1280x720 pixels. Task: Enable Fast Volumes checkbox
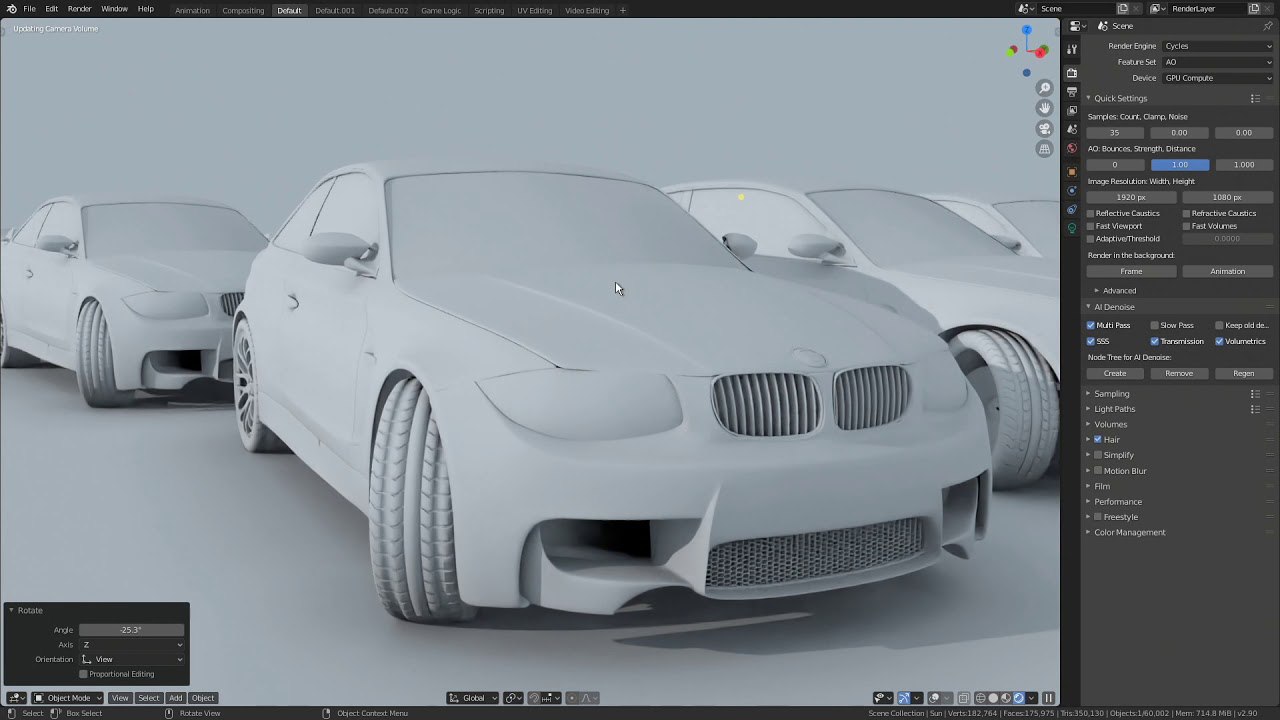tap(1187, 226)
